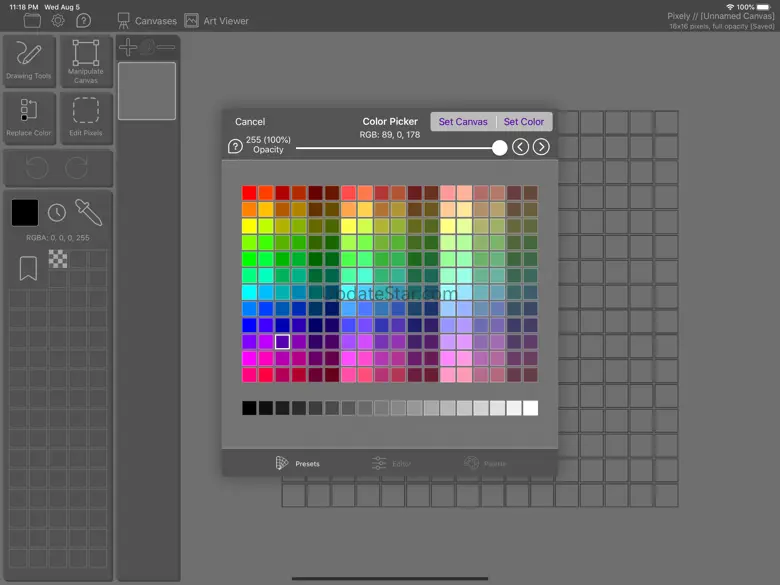Open the Edit Pixels tool
The image size is (780, 585).
[x=86, y=117]
